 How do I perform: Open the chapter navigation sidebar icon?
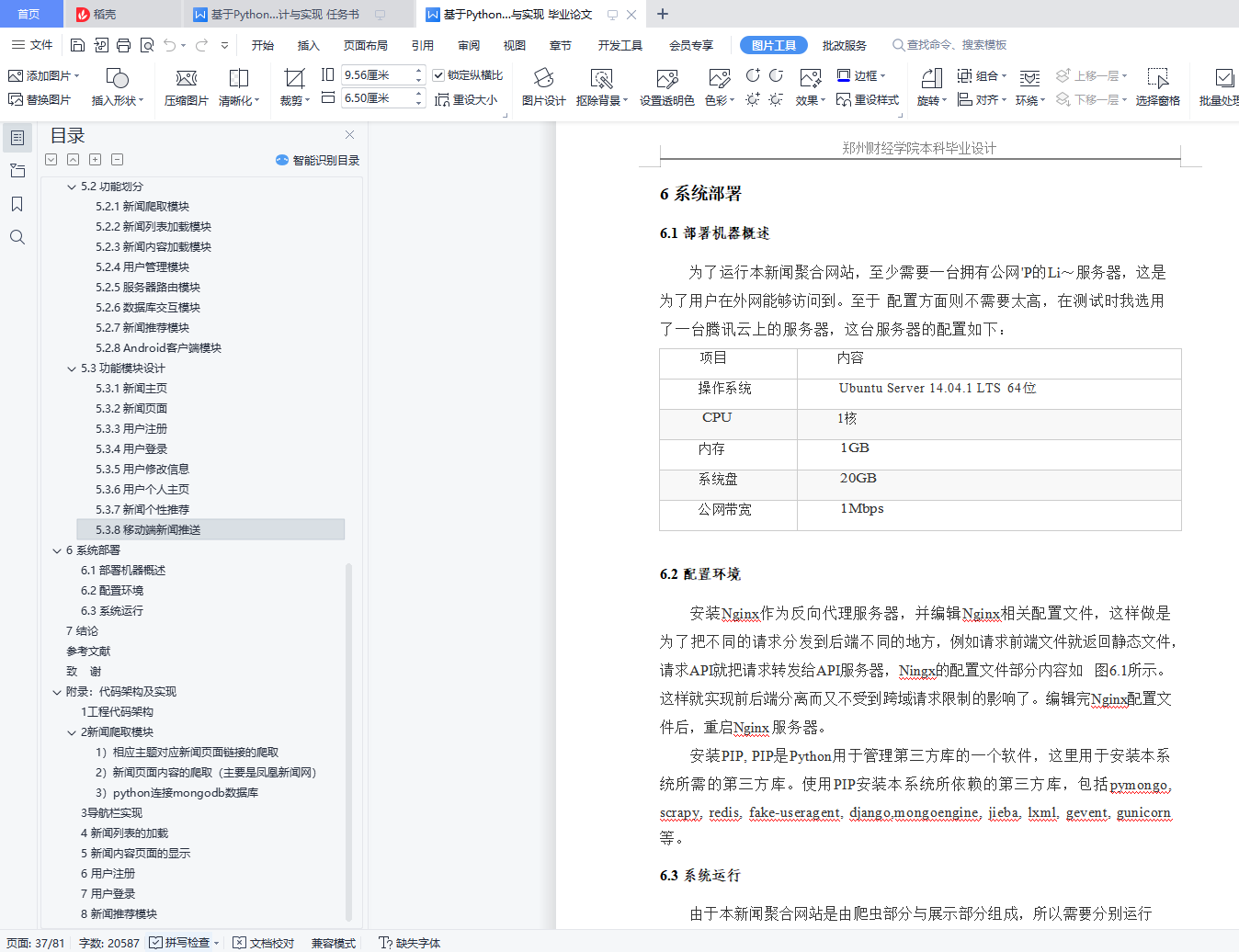coord(17,171)
